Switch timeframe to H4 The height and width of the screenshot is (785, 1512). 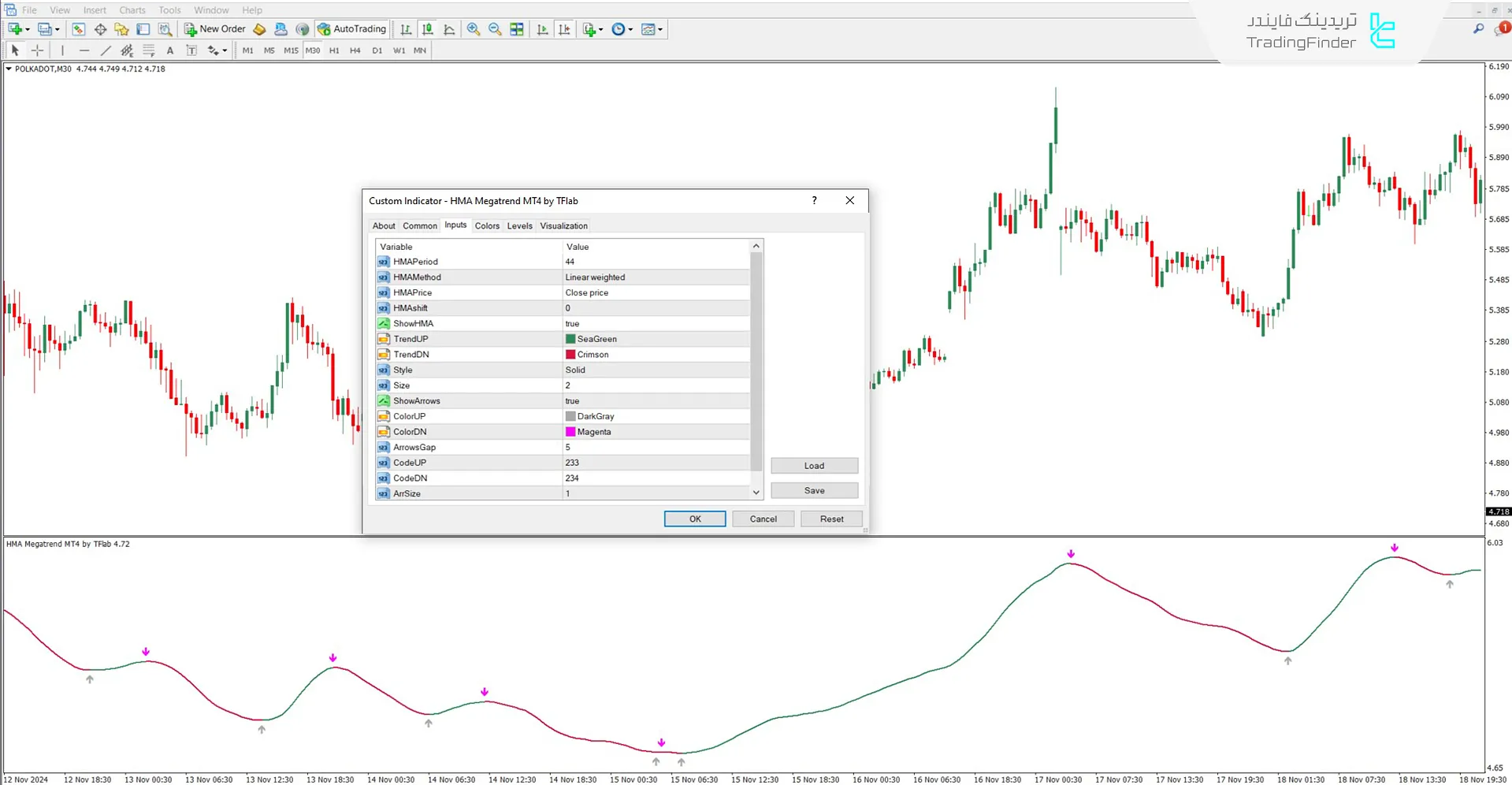pyautogui.click(x=355, y=50)
